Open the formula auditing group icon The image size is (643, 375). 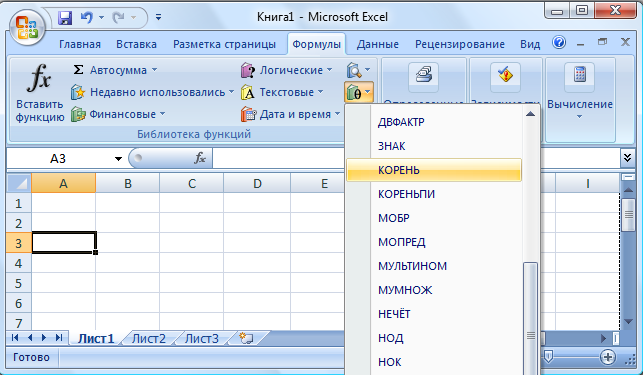point(505,76)
